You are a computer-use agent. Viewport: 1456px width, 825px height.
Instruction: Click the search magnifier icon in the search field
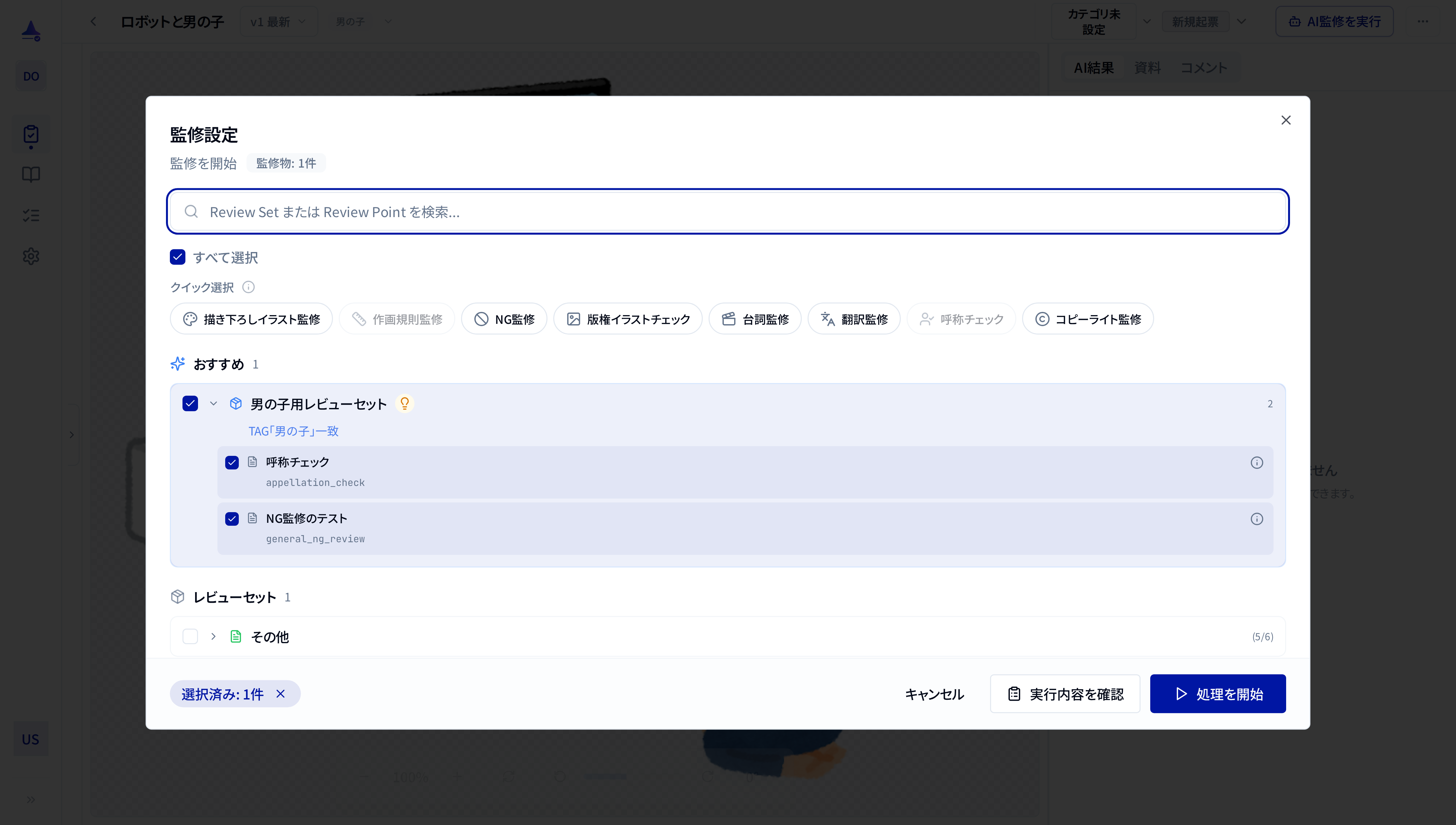tap(192, 211)
